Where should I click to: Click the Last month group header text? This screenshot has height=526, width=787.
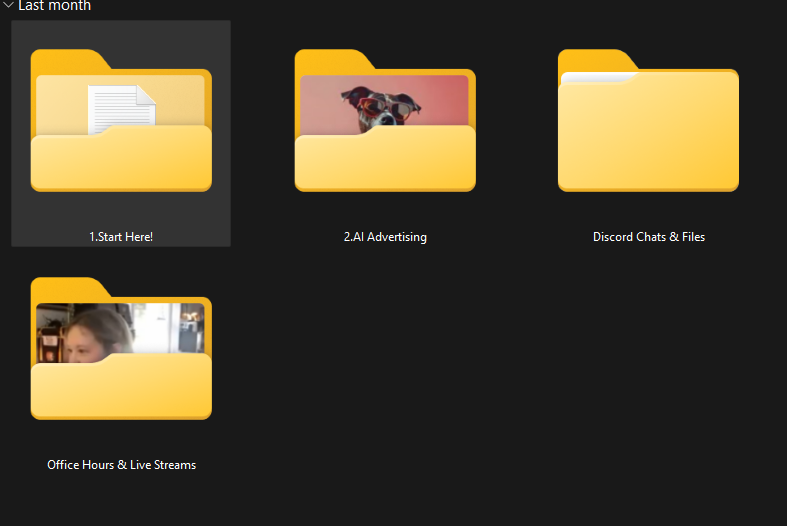[x=54, y=6]
